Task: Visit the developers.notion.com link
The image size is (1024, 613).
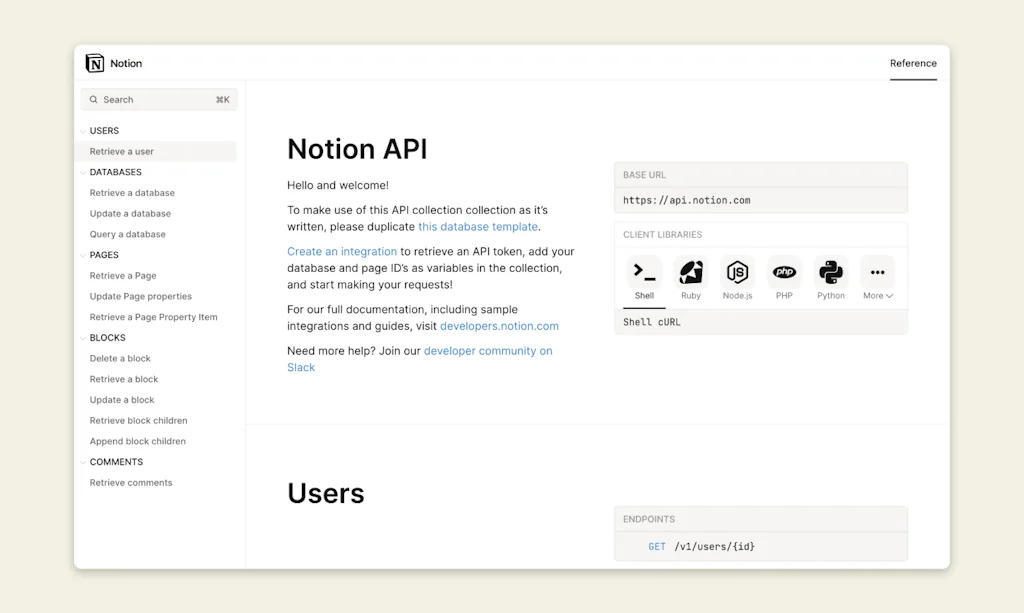Action: coord(499,325)
